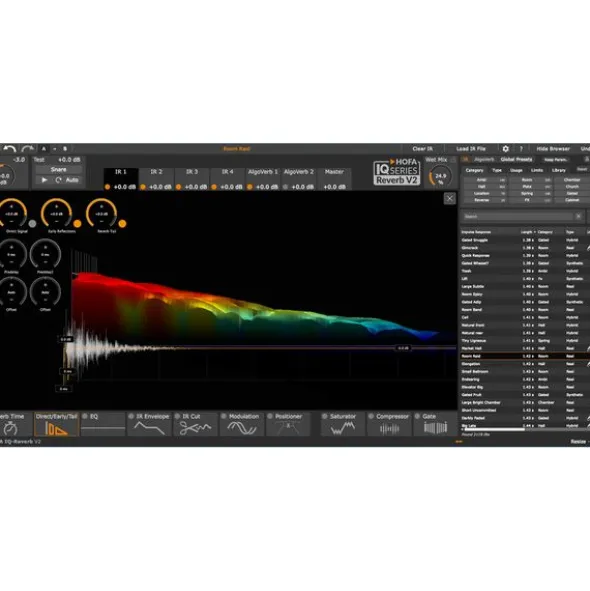The width and height of the screenshot is (590, 591).
Task: Select the highlighted Room Raid list row
Action: click(x=524, y=356)
